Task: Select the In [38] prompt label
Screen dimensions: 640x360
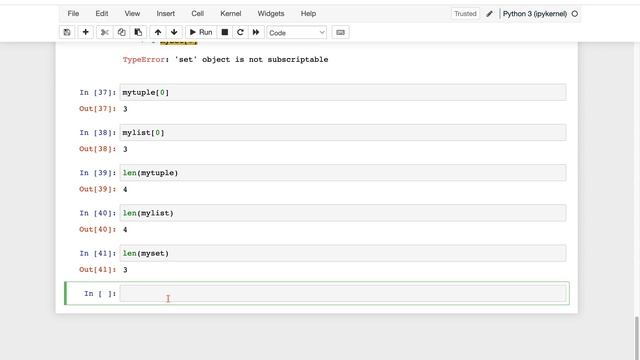Action: tap(98, 132)
